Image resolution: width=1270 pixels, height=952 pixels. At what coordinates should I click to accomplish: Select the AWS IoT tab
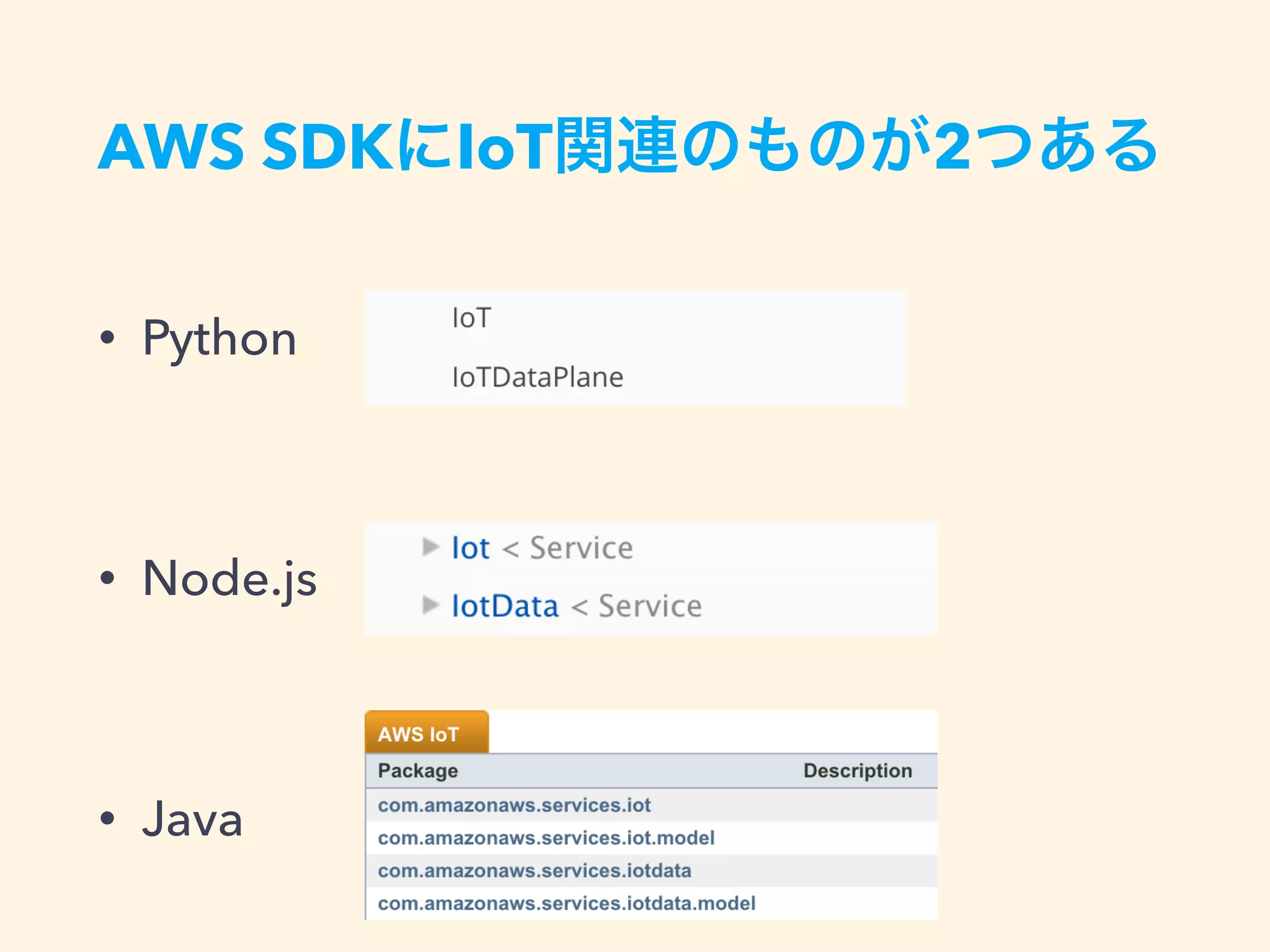tap(427, 732)
